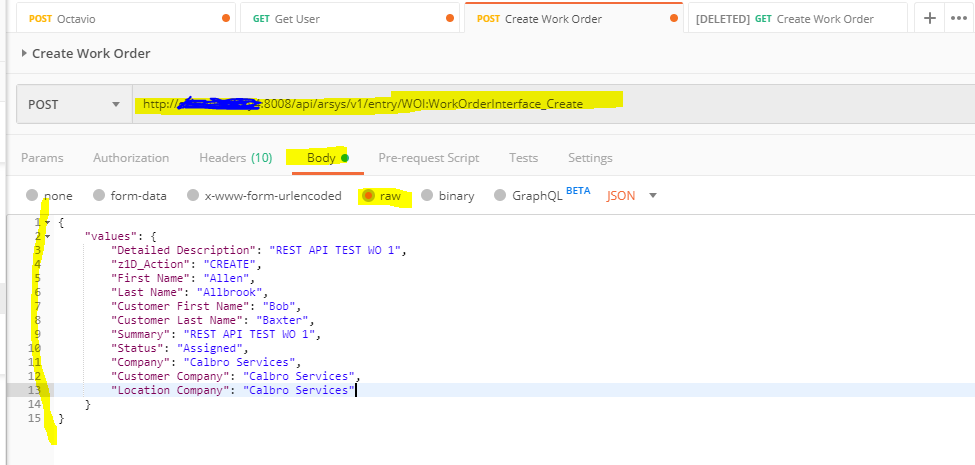Open the tab options ellipsis menu
The image size is (975, 465).
click(961, 18)
